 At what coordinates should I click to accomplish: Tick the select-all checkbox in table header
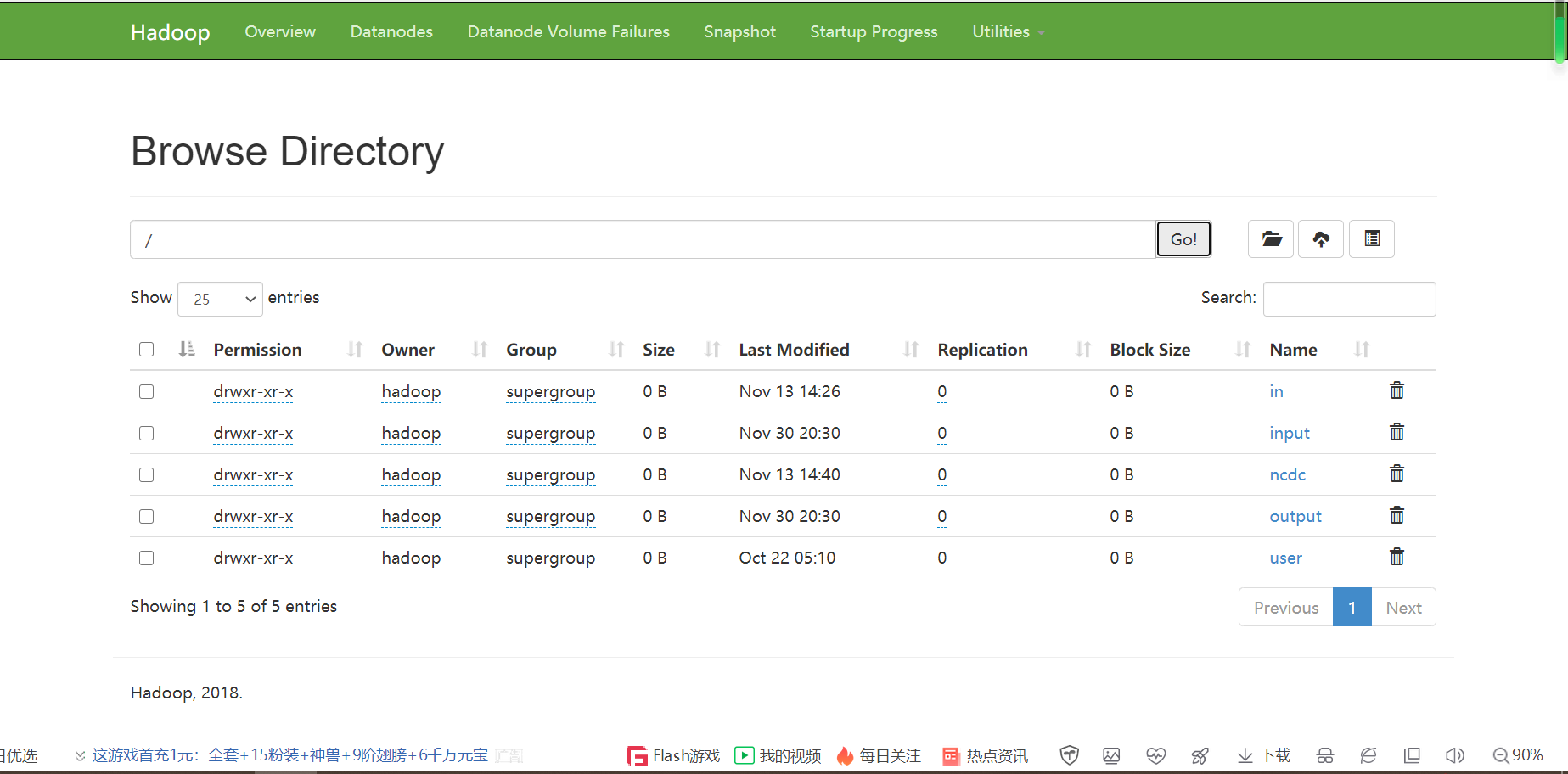point(146,350)
